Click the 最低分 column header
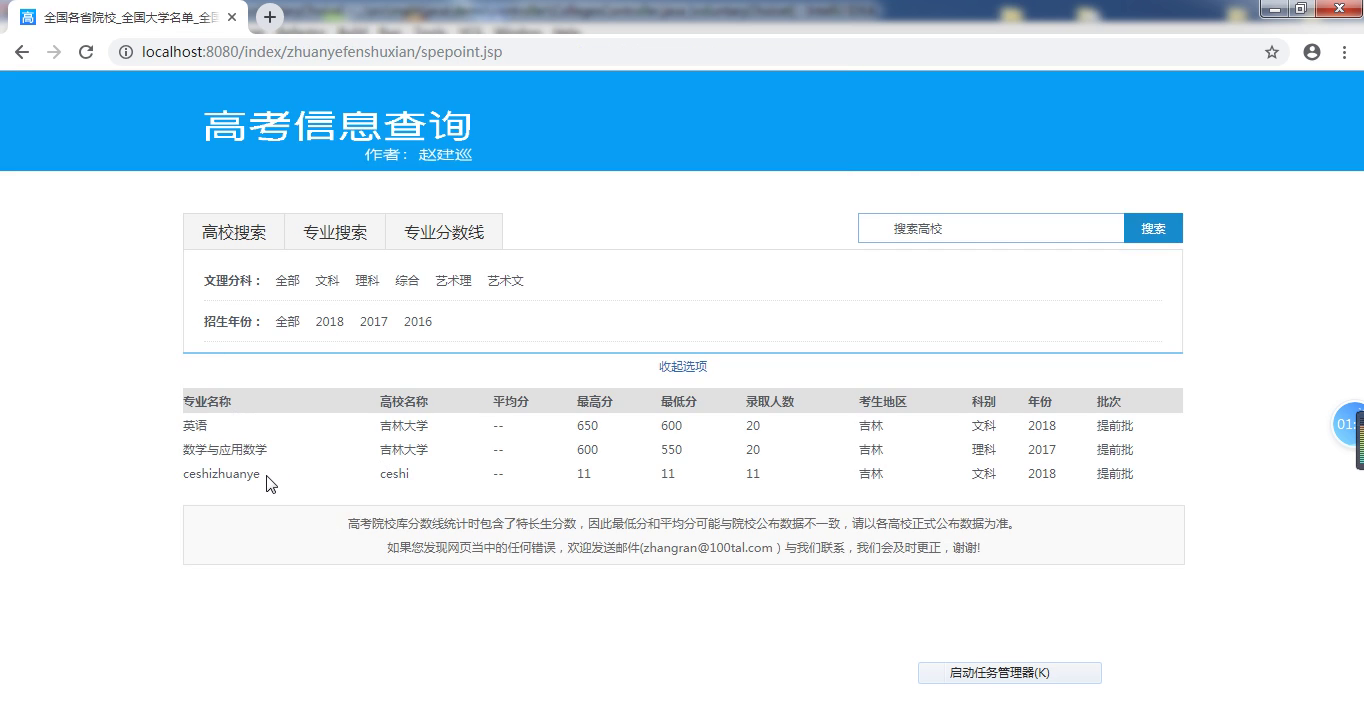This screenshot has width=1364, height=728. pos(679,402)
